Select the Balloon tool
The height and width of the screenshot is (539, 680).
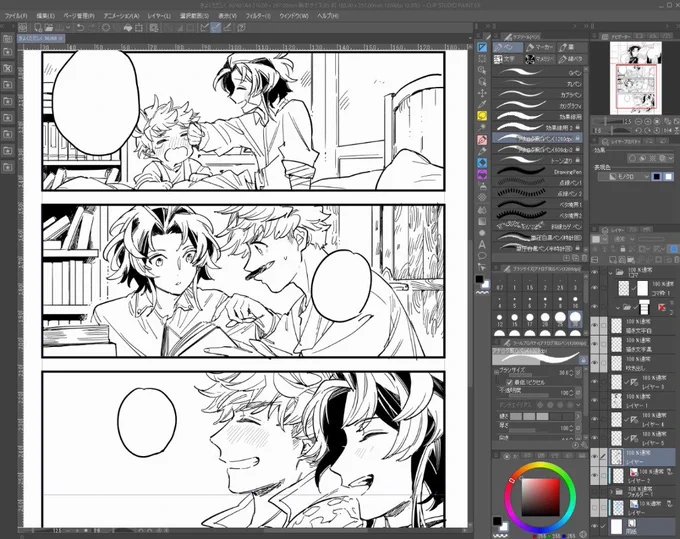tap(482, 255)
